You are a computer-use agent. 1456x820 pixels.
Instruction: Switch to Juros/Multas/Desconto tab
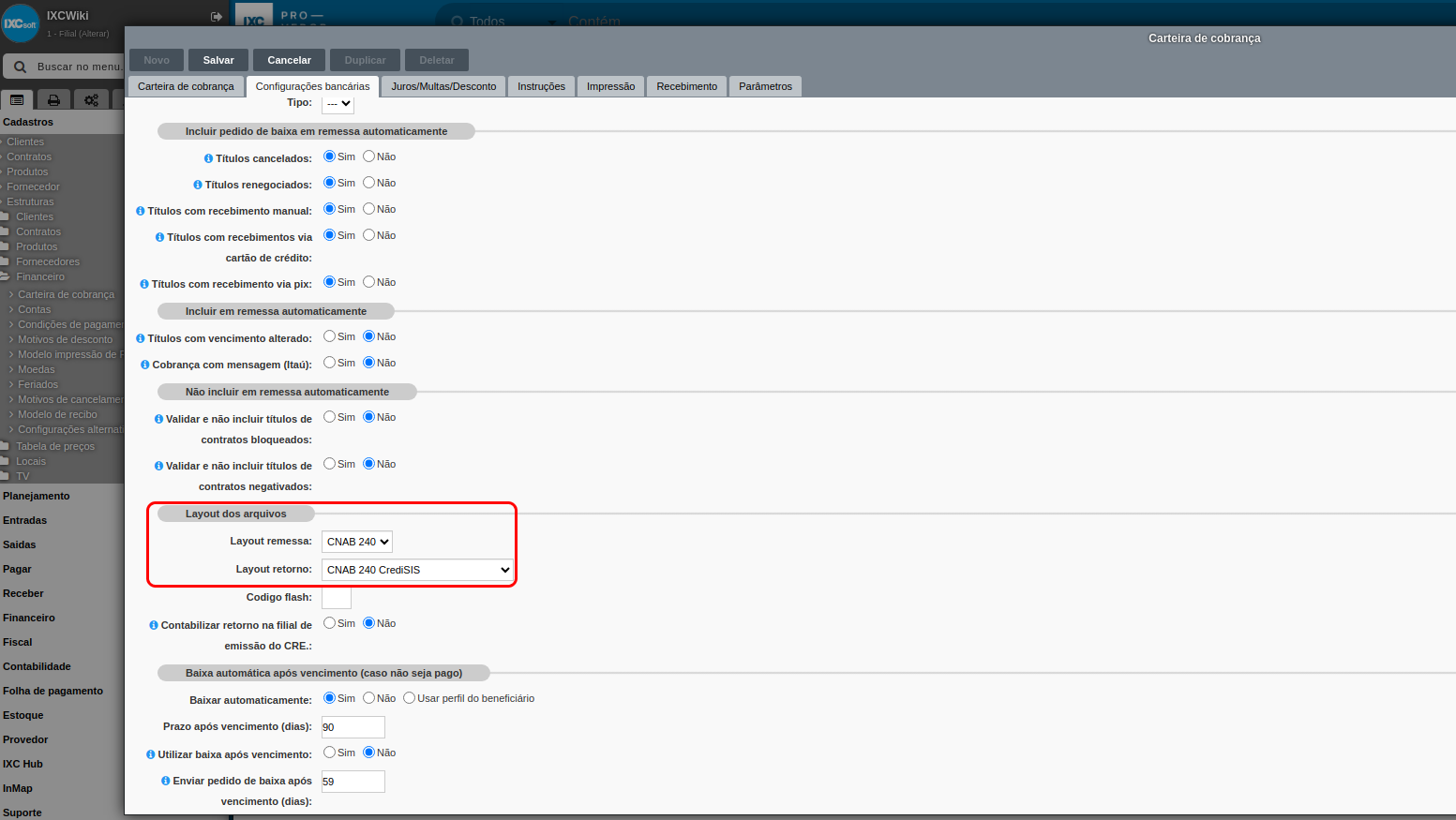pyautogui.click(x=443, y=86)
